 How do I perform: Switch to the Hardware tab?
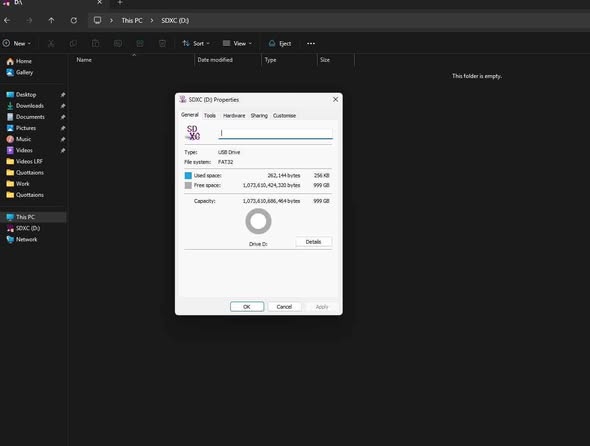tap(234, 116)
